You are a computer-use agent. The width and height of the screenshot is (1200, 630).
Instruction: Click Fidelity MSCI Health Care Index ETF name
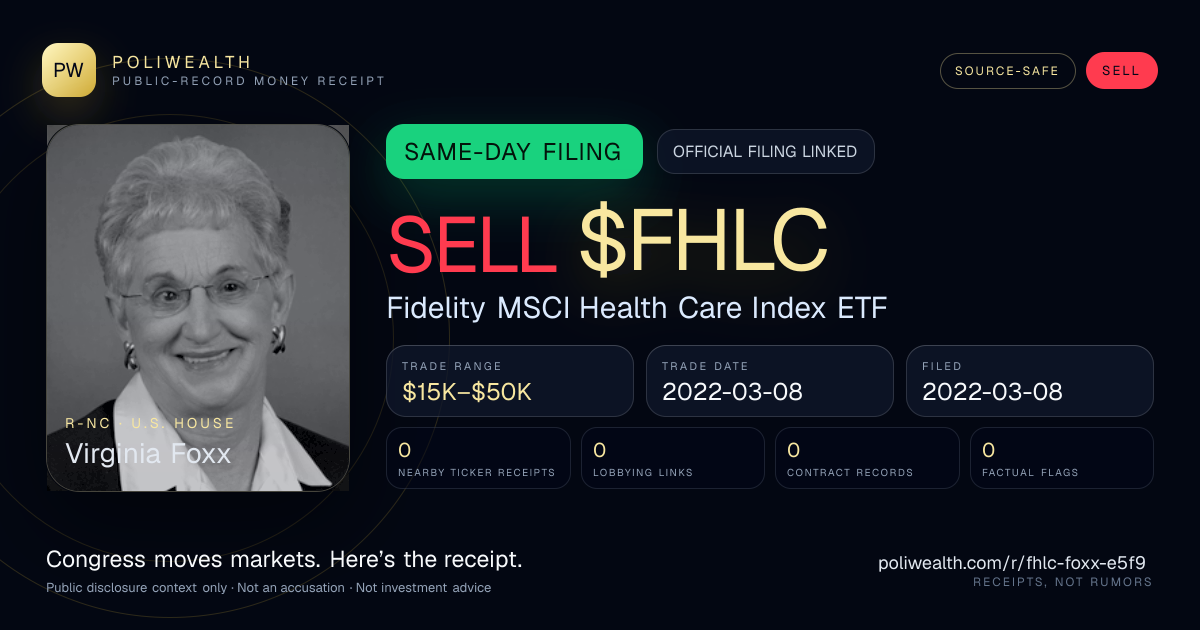pyautogui.click(x=637, y=308)
